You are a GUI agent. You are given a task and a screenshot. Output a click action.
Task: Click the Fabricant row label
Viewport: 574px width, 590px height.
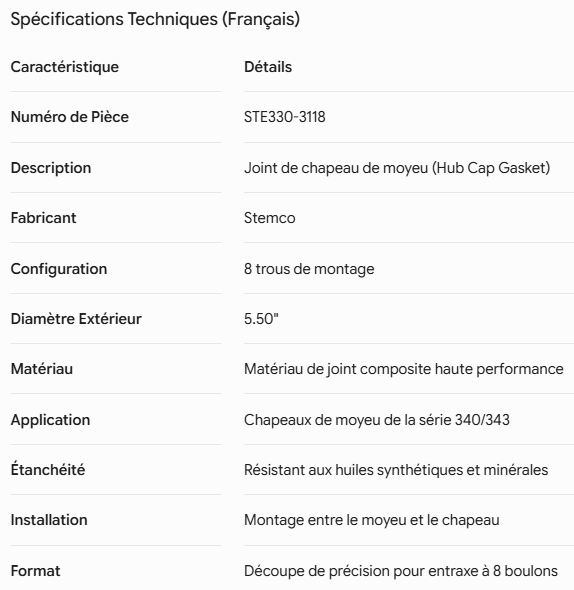point(43,218)
